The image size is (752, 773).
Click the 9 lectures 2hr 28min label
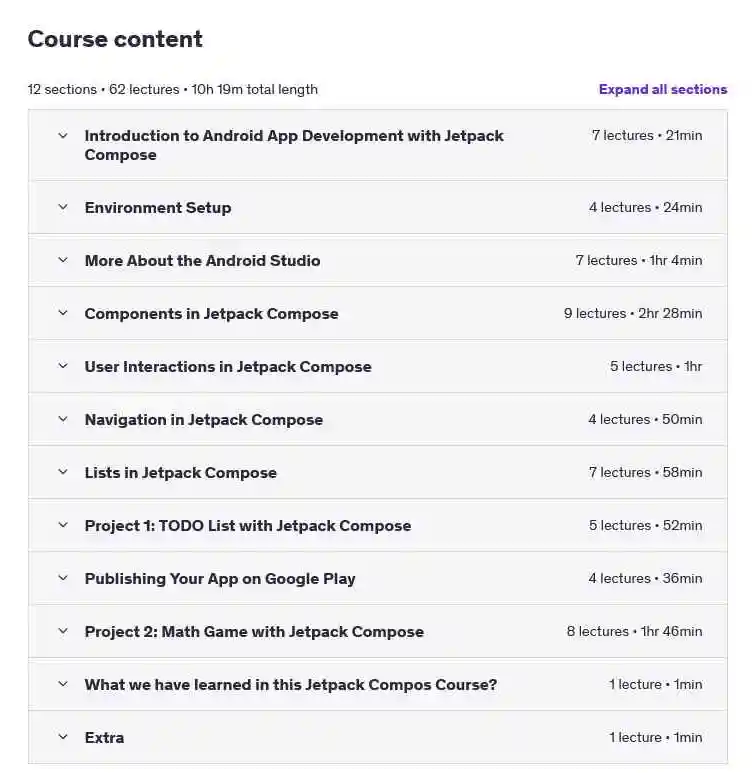point(633,313)
